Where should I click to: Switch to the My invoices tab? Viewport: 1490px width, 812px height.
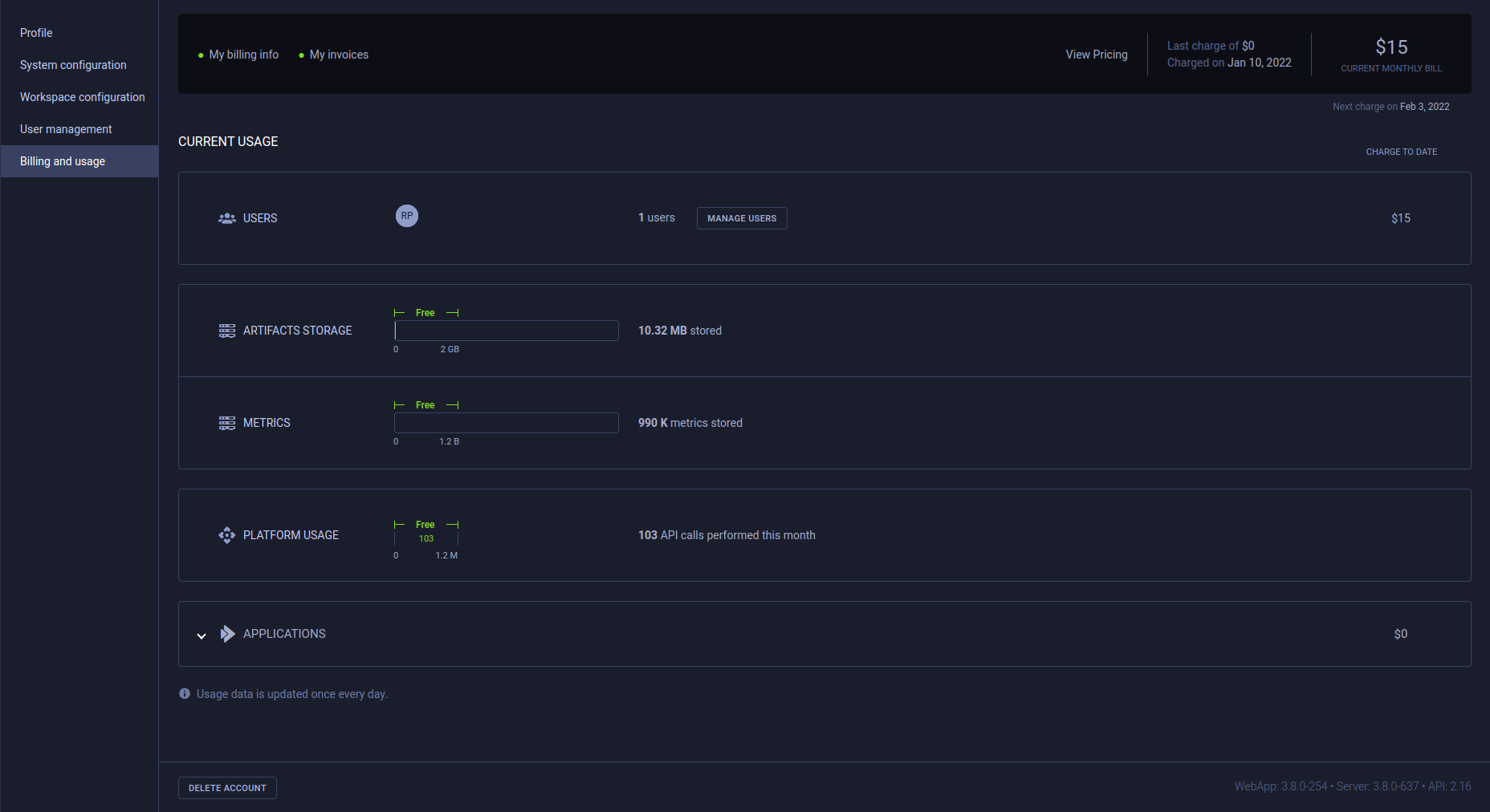point(339,55)
